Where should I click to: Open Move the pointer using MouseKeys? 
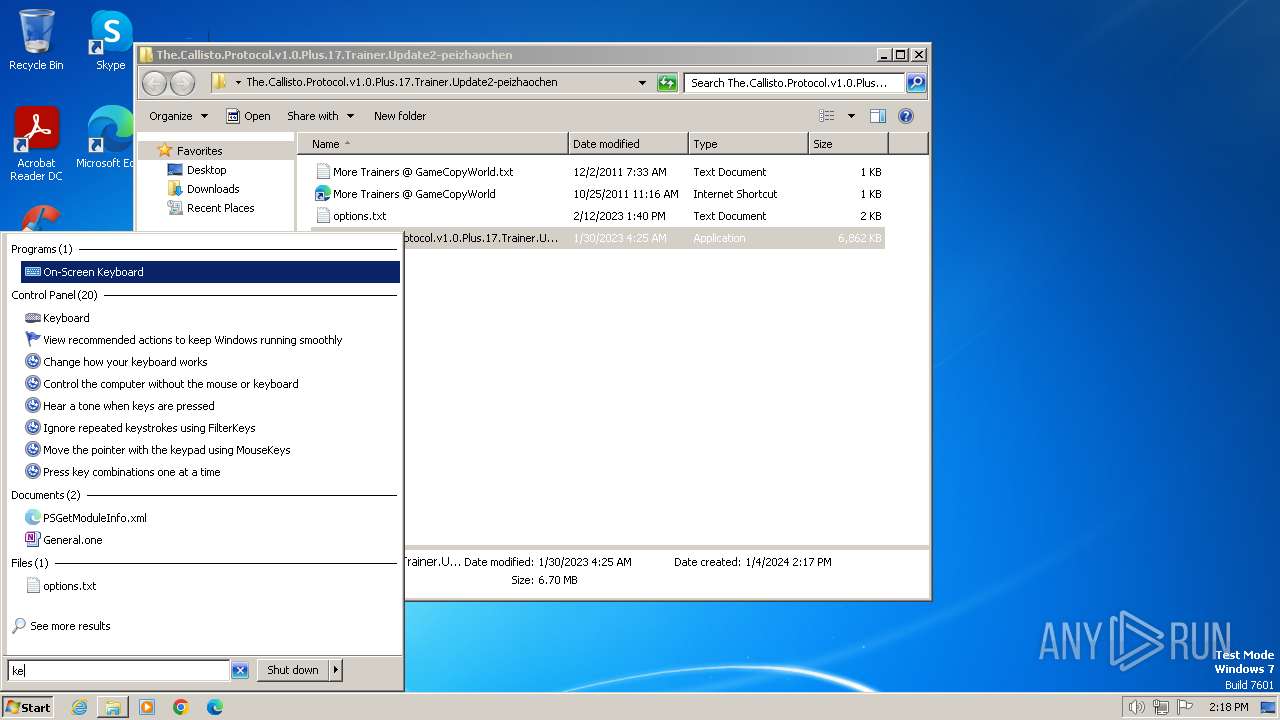click(210, 450)
